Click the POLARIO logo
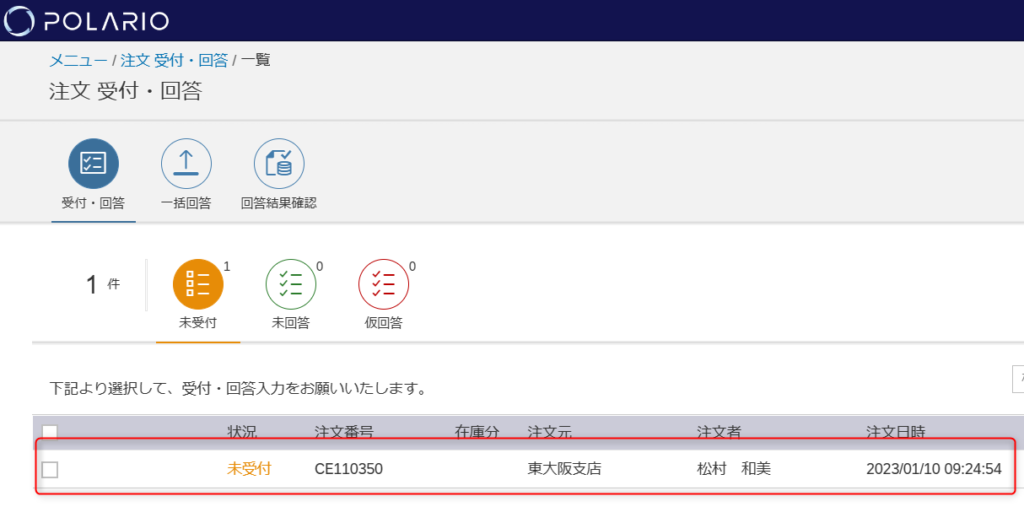1024x523 pixels. tap(86, 20)
